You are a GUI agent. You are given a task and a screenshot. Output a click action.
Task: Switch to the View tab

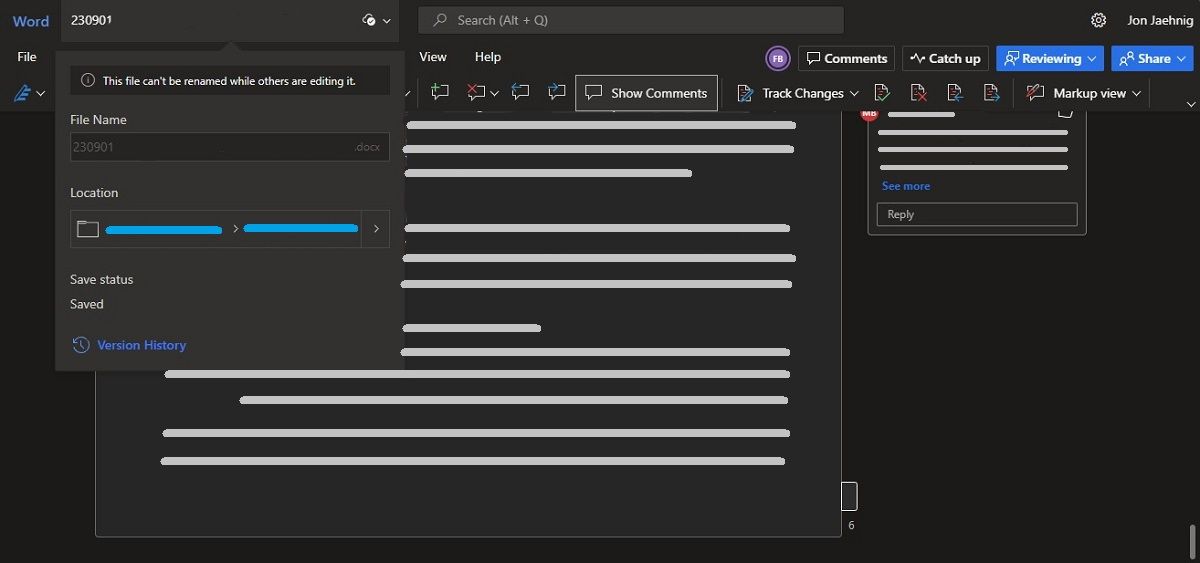433,57
